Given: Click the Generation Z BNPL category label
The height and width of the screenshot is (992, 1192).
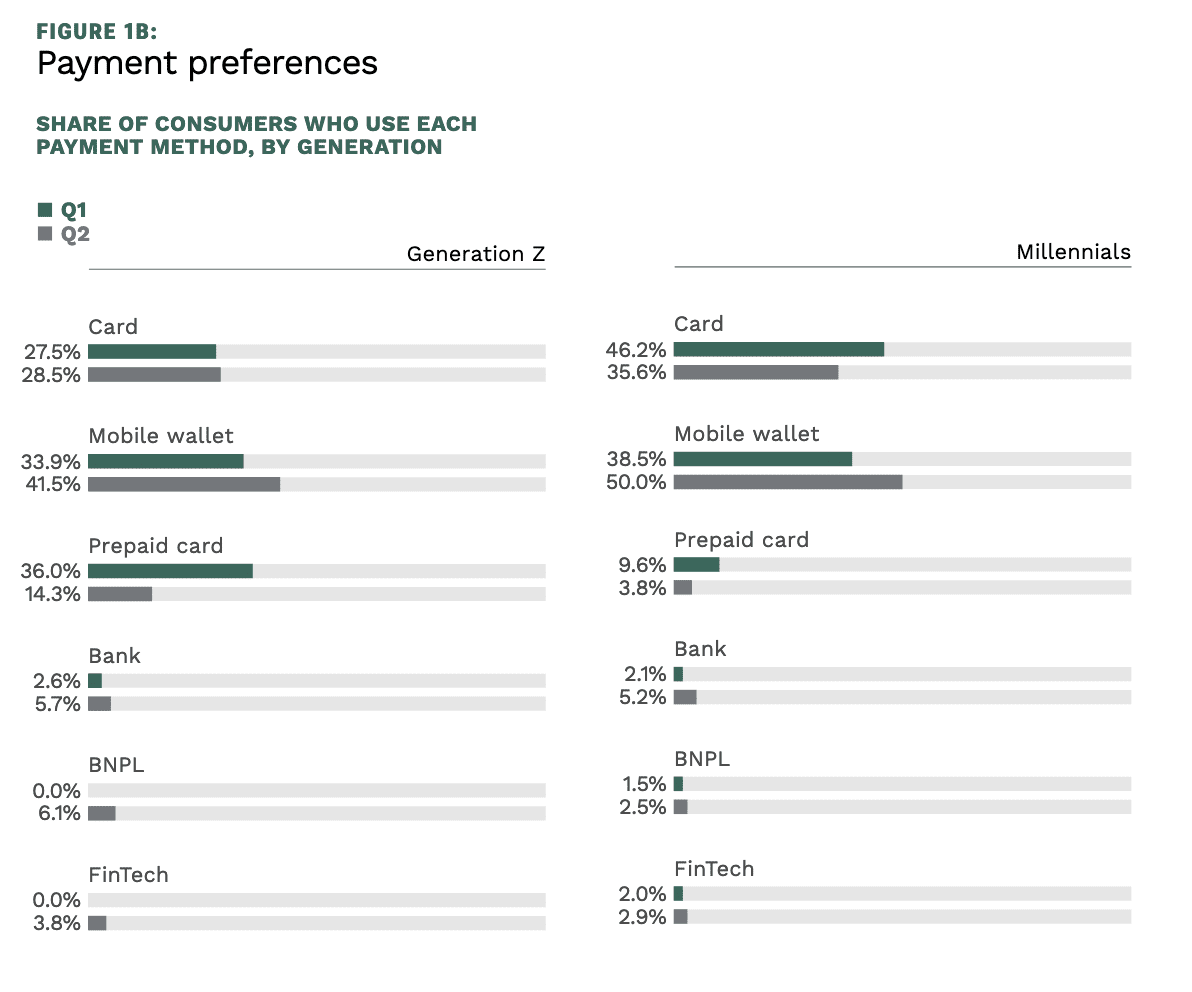Looking at the screenshot, I should point(116,765).
